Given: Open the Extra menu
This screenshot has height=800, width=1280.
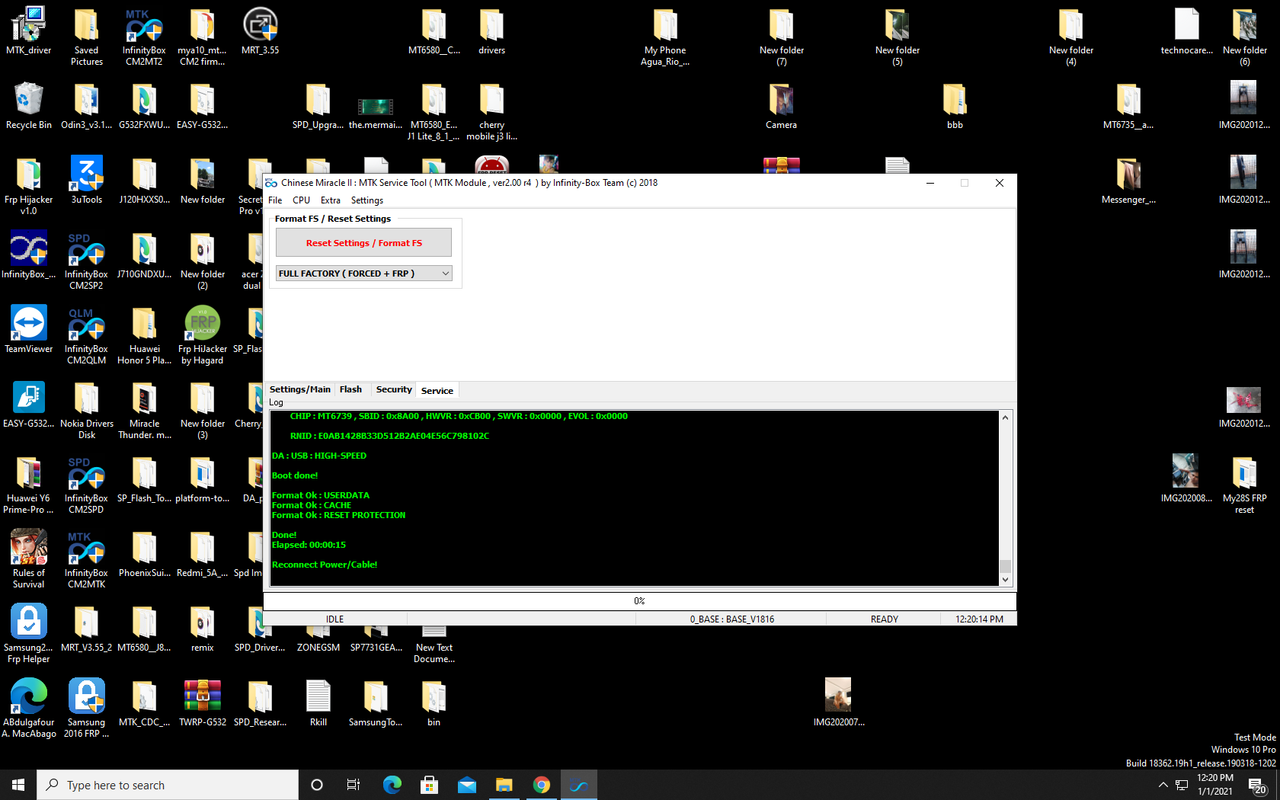Looking at the screenshot, I should [x=330, y=200].
